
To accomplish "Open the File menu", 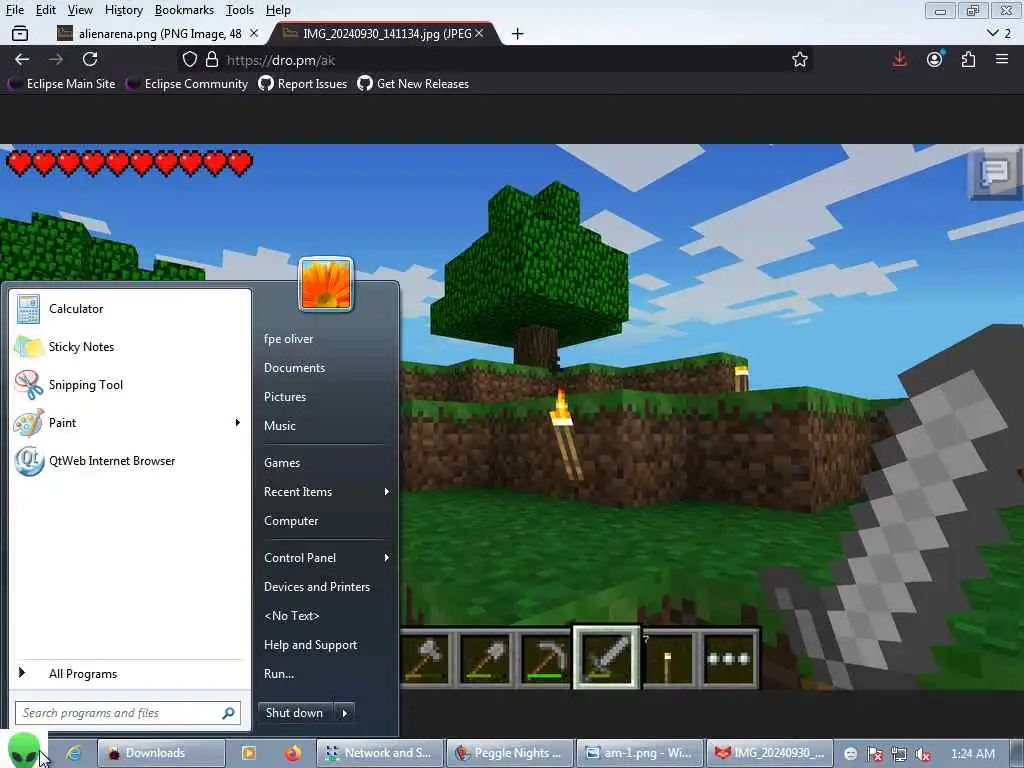I will (x=14, y=10).
